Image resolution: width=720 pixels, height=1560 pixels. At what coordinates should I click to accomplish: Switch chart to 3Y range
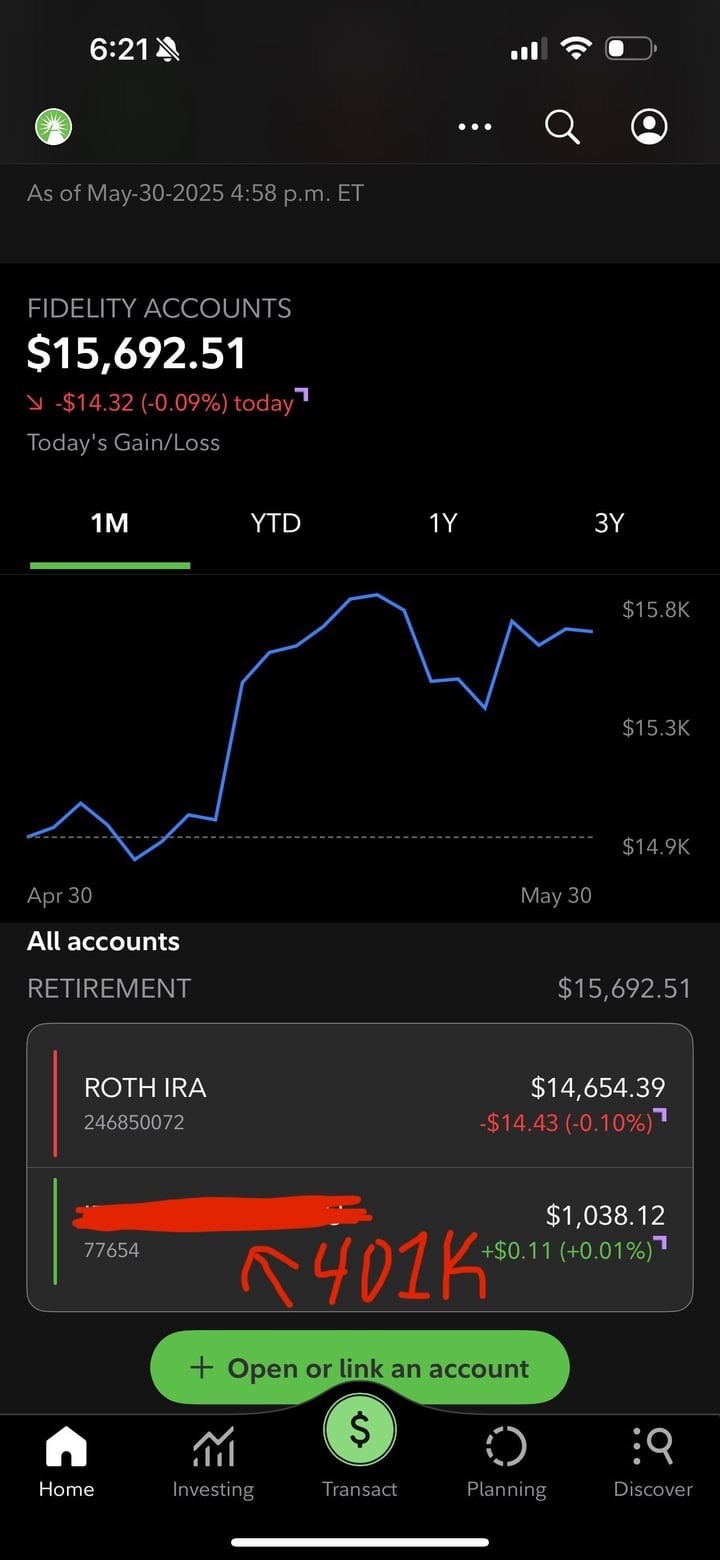coord(609,523)
